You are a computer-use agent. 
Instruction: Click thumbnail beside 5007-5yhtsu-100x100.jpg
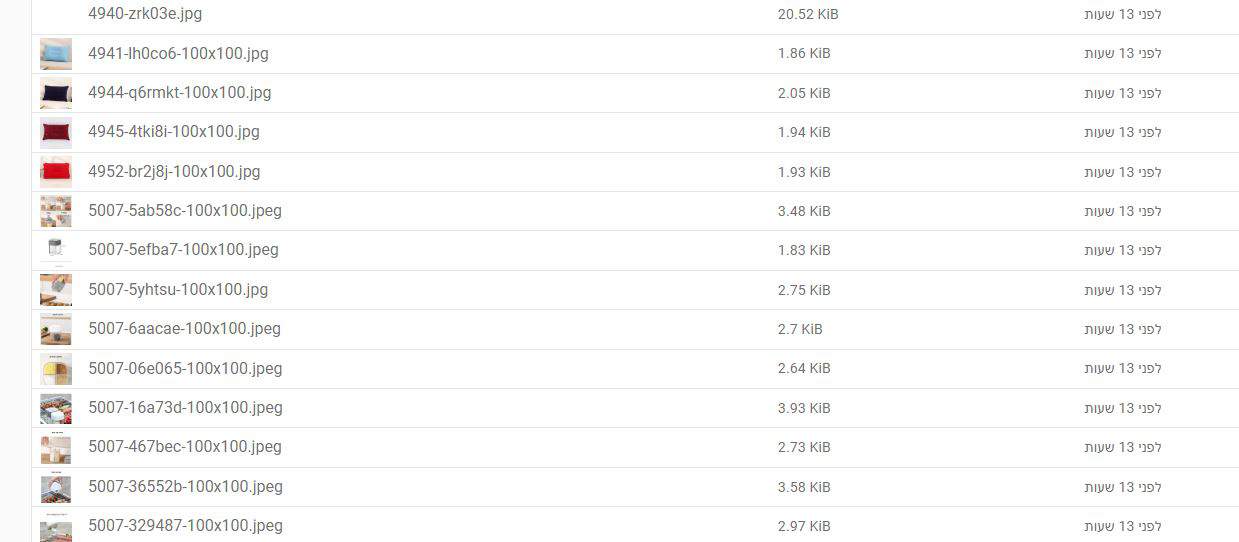pyautogui.click(x=56, y=290)
